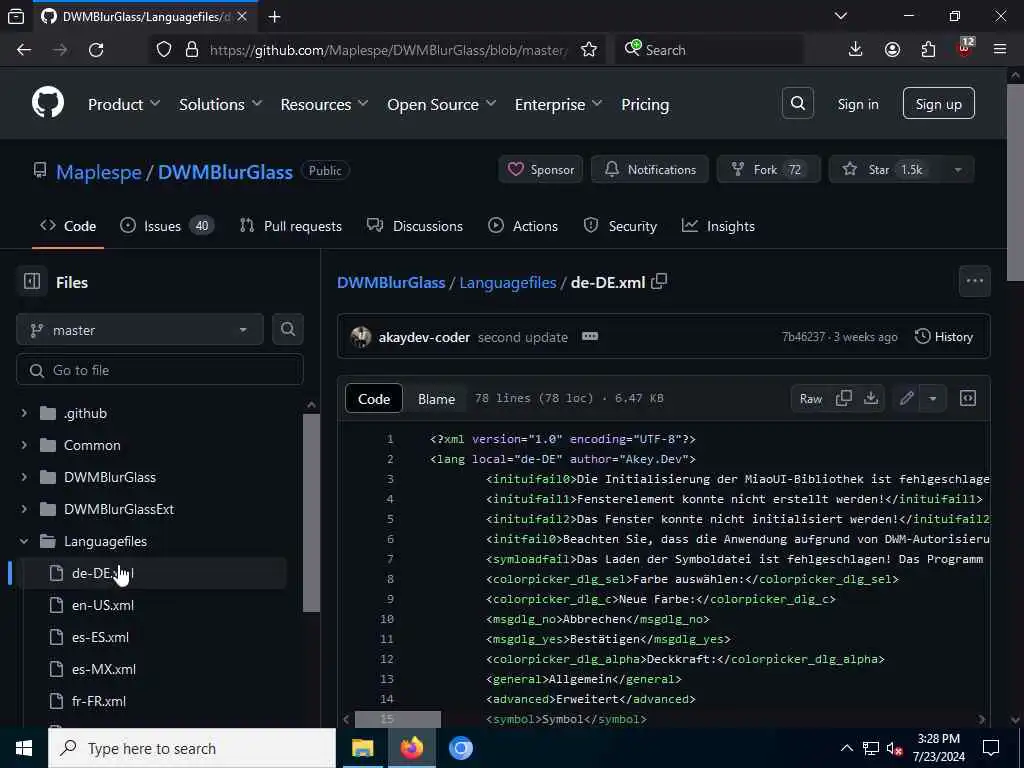Image resolution: width=1024 pixels, height=768 pixels.
Task: Click the Go to file field
Action: click(x=160, y=370)
